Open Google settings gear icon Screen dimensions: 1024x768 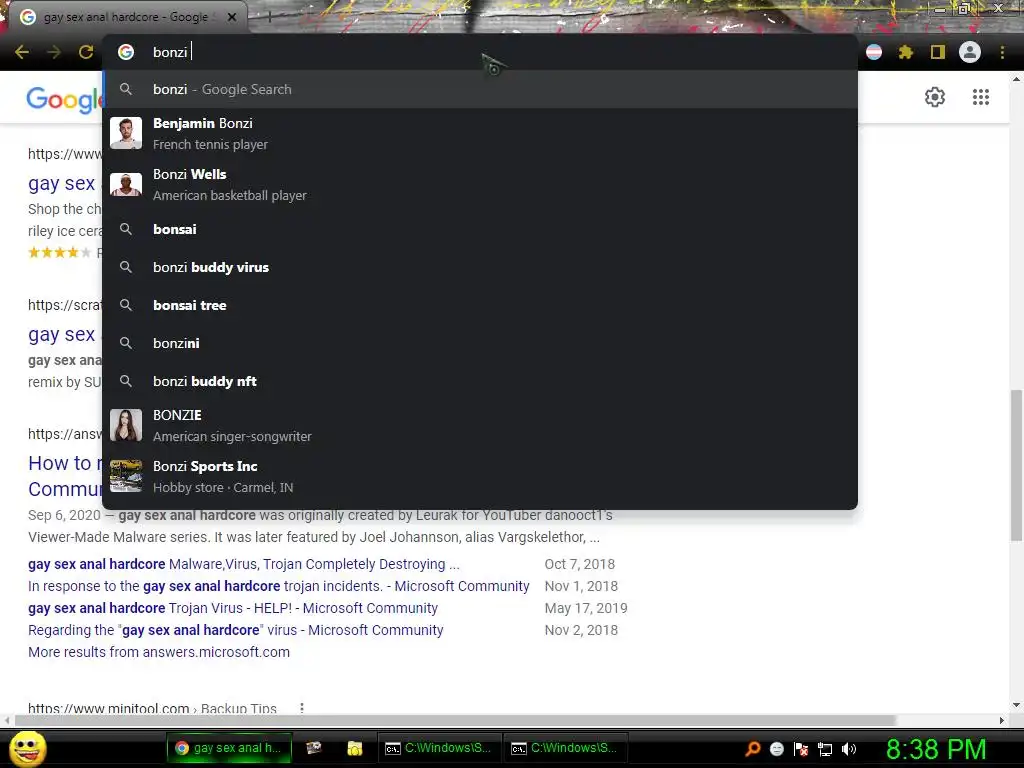click(935, 97)
